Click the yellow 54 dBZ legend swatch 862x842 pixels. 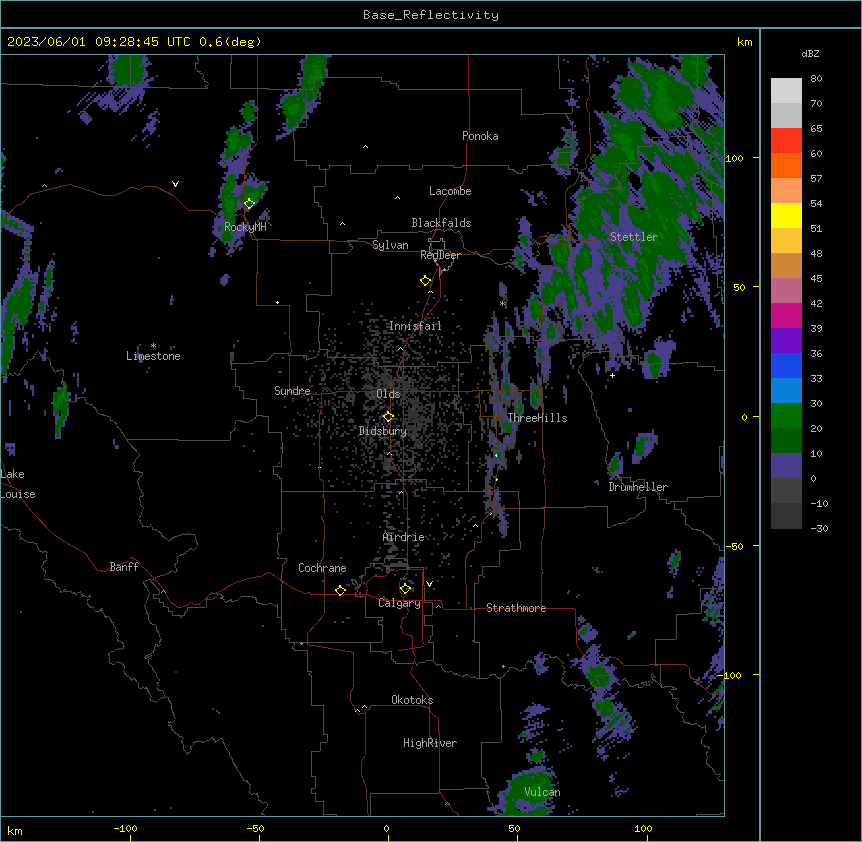(786, 215)
